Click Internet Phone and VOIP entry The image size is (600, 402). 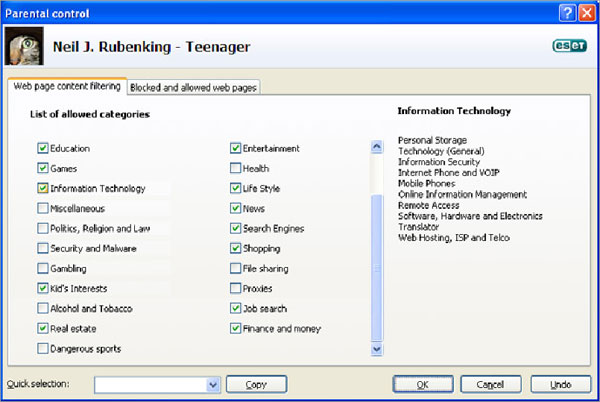(448, 173)
